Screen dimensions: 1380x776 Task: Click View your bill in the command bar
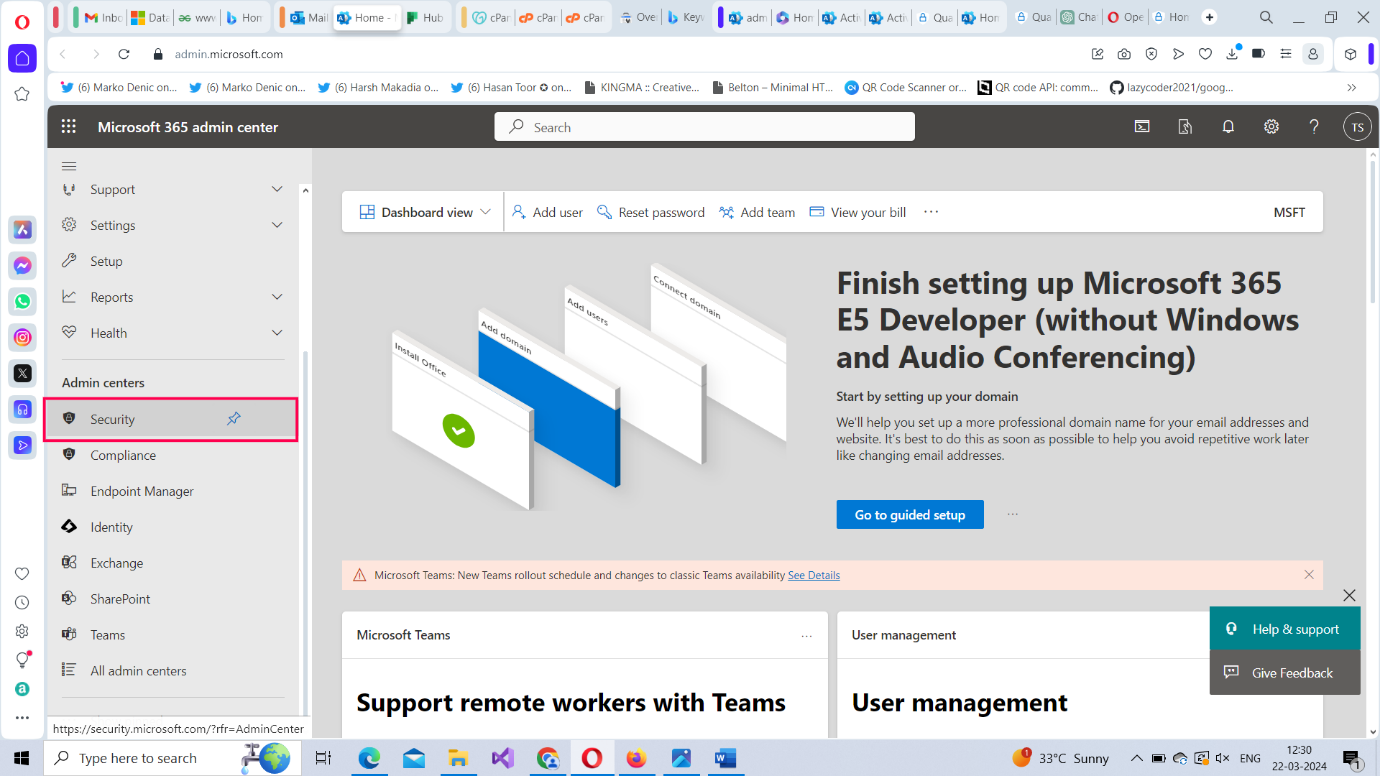point(858,212)
